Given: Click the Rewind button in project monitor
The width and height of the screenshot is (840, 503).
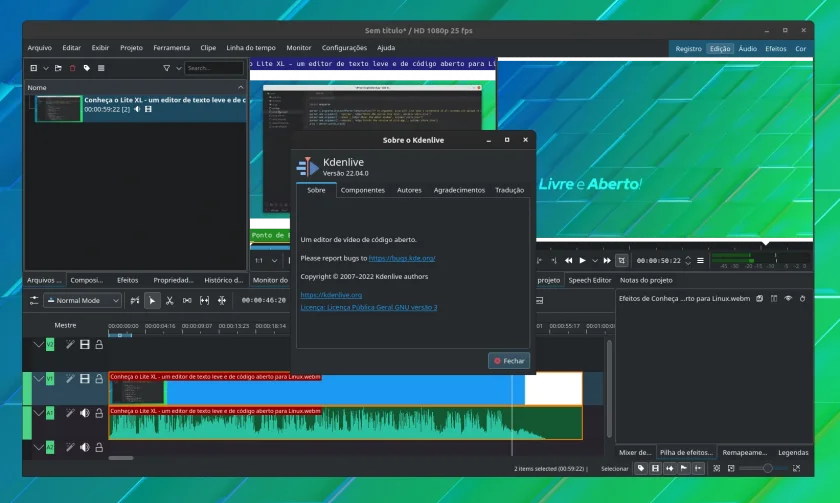Looking at the screenshot, I should tap(568, 261).
